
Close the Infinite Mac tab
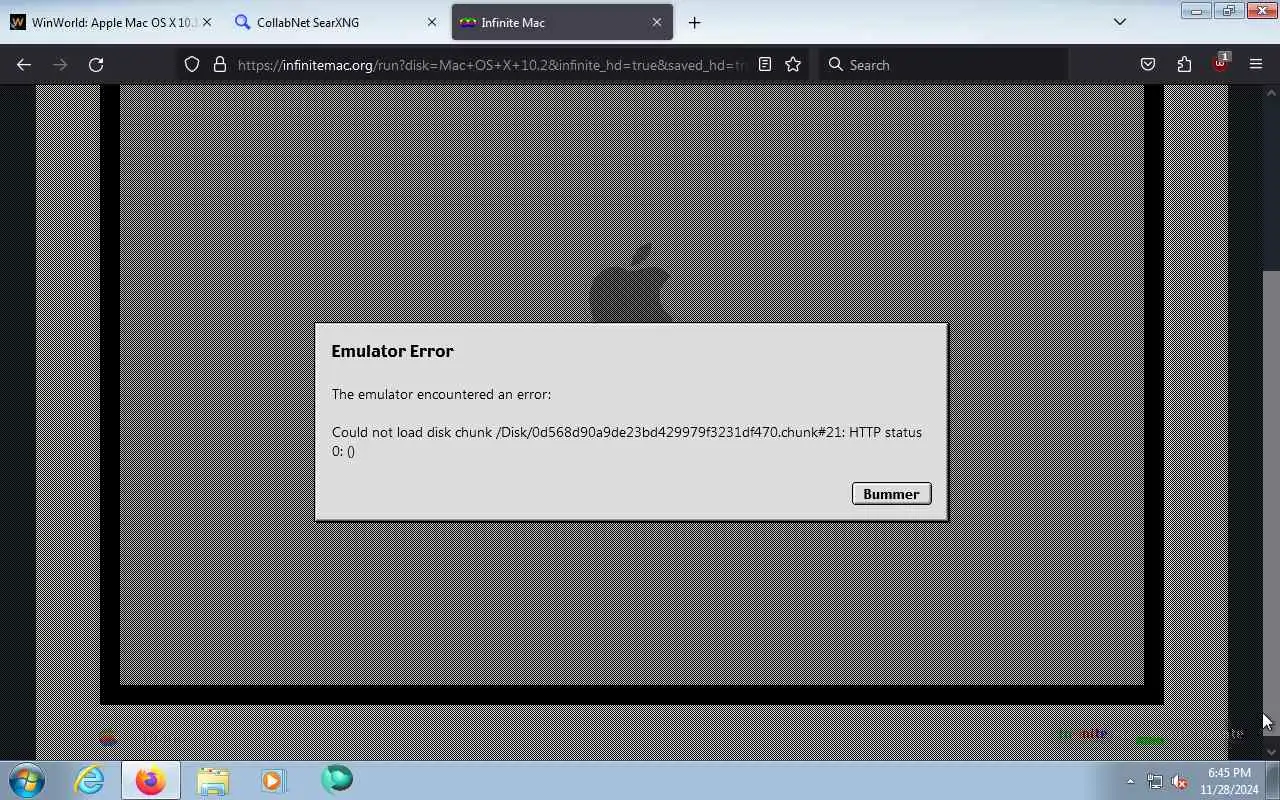coord(657,22)
